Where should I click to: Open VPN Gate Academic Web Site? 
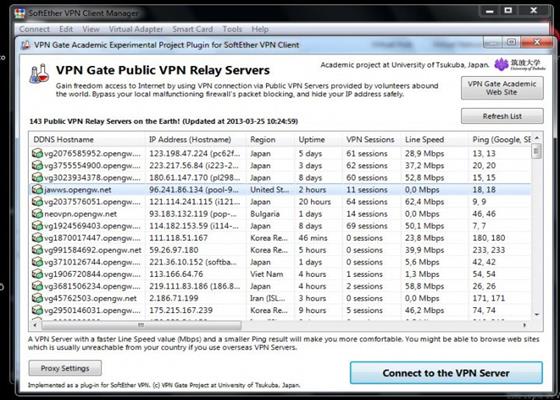(502, 88)
